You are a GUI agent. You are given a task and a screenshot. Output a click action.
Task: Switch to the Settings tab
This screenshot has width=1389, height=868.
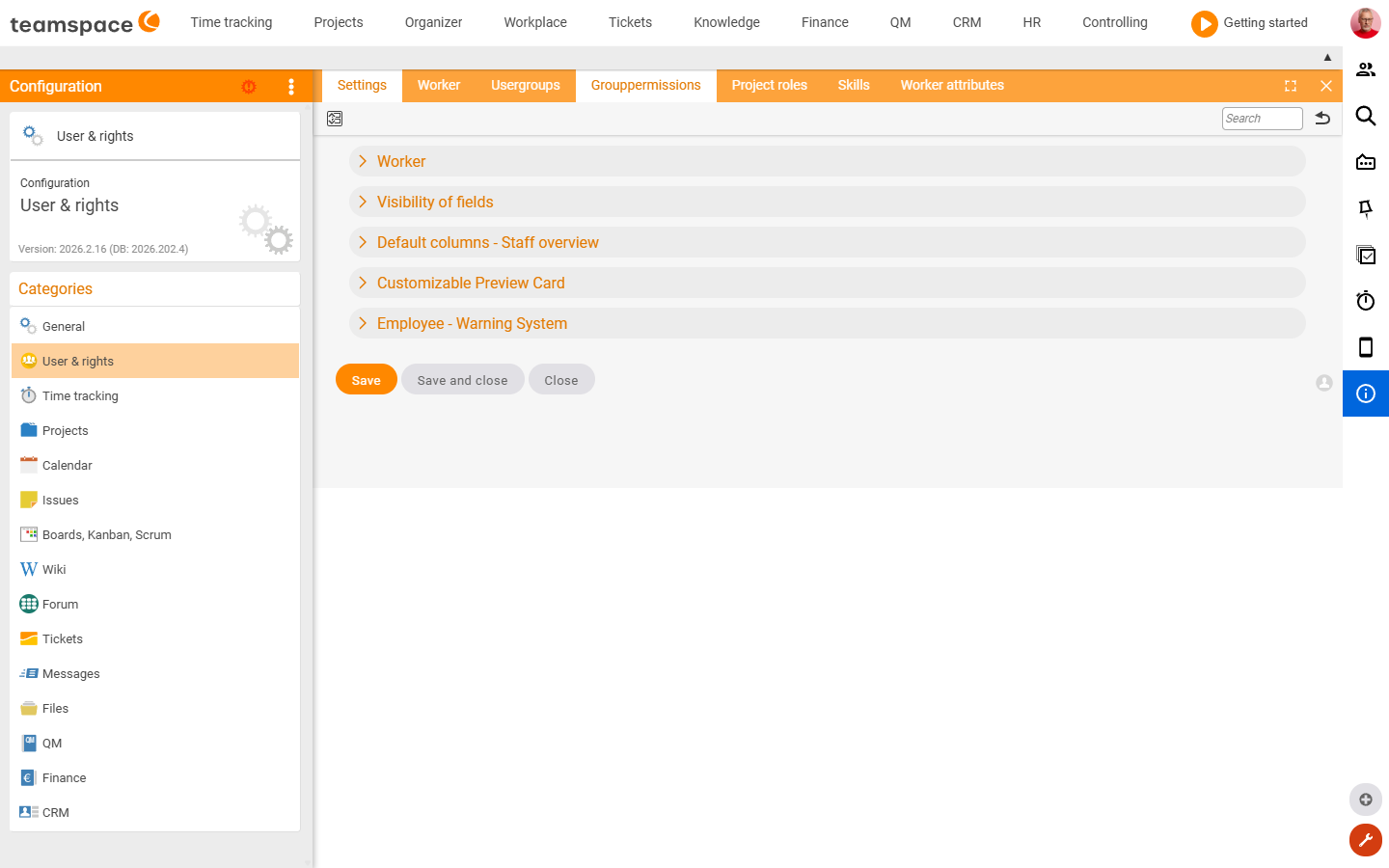[x=362, y=86]
